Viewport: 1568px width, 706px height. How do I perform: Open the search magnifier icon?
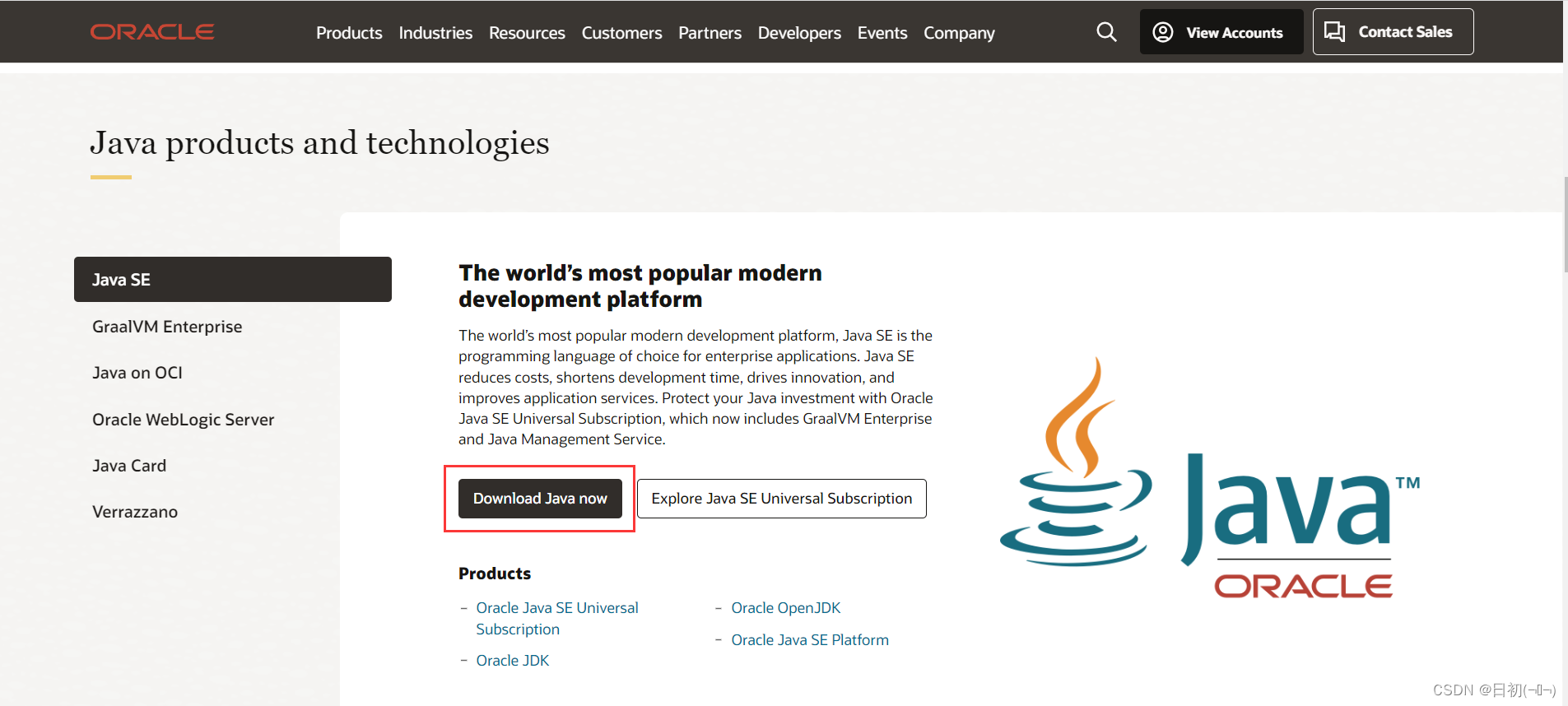click(1107, 32)
